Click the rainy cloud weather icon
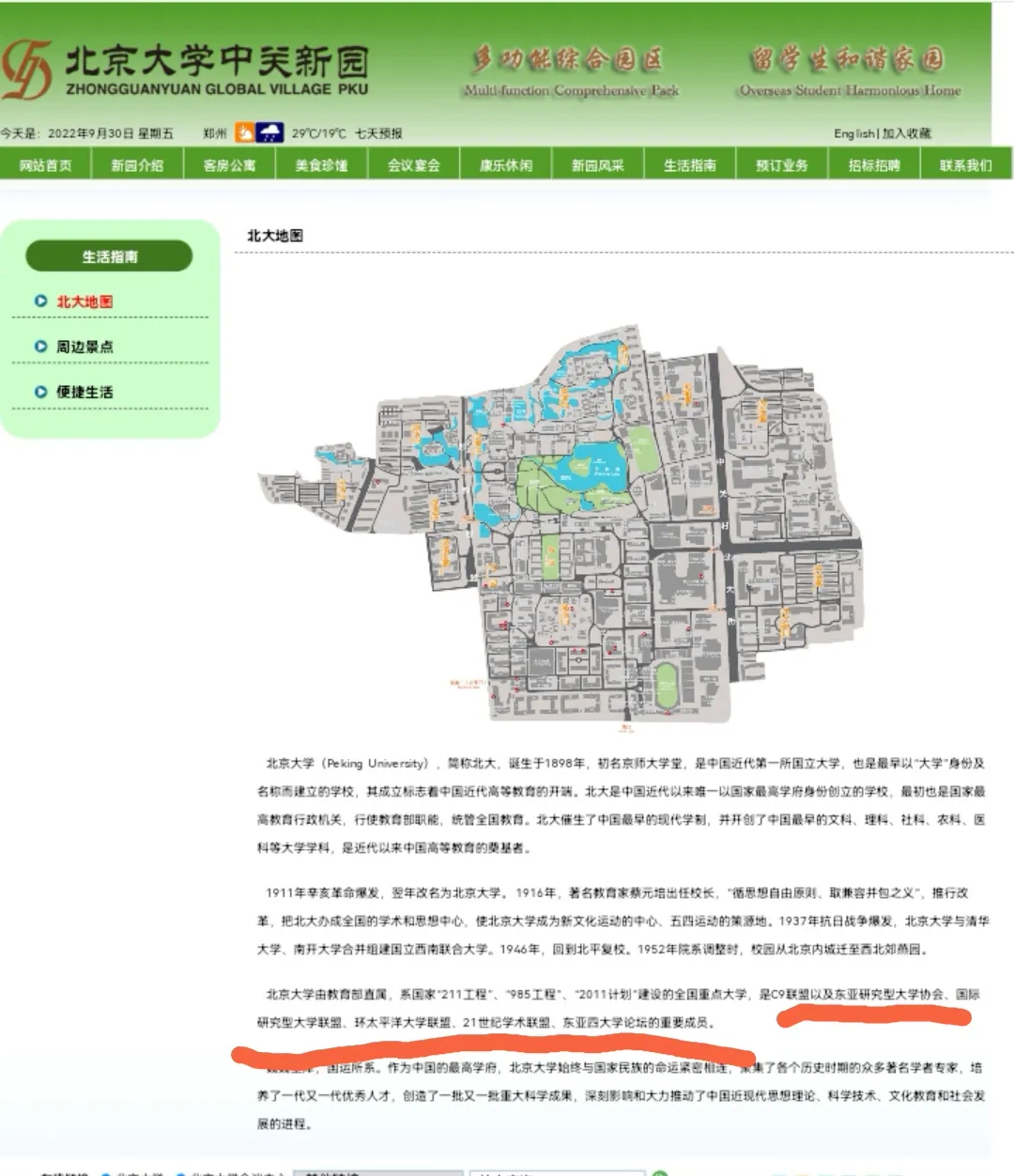This screenshot has height=1176, width=1014. click(x=269, y=132)
